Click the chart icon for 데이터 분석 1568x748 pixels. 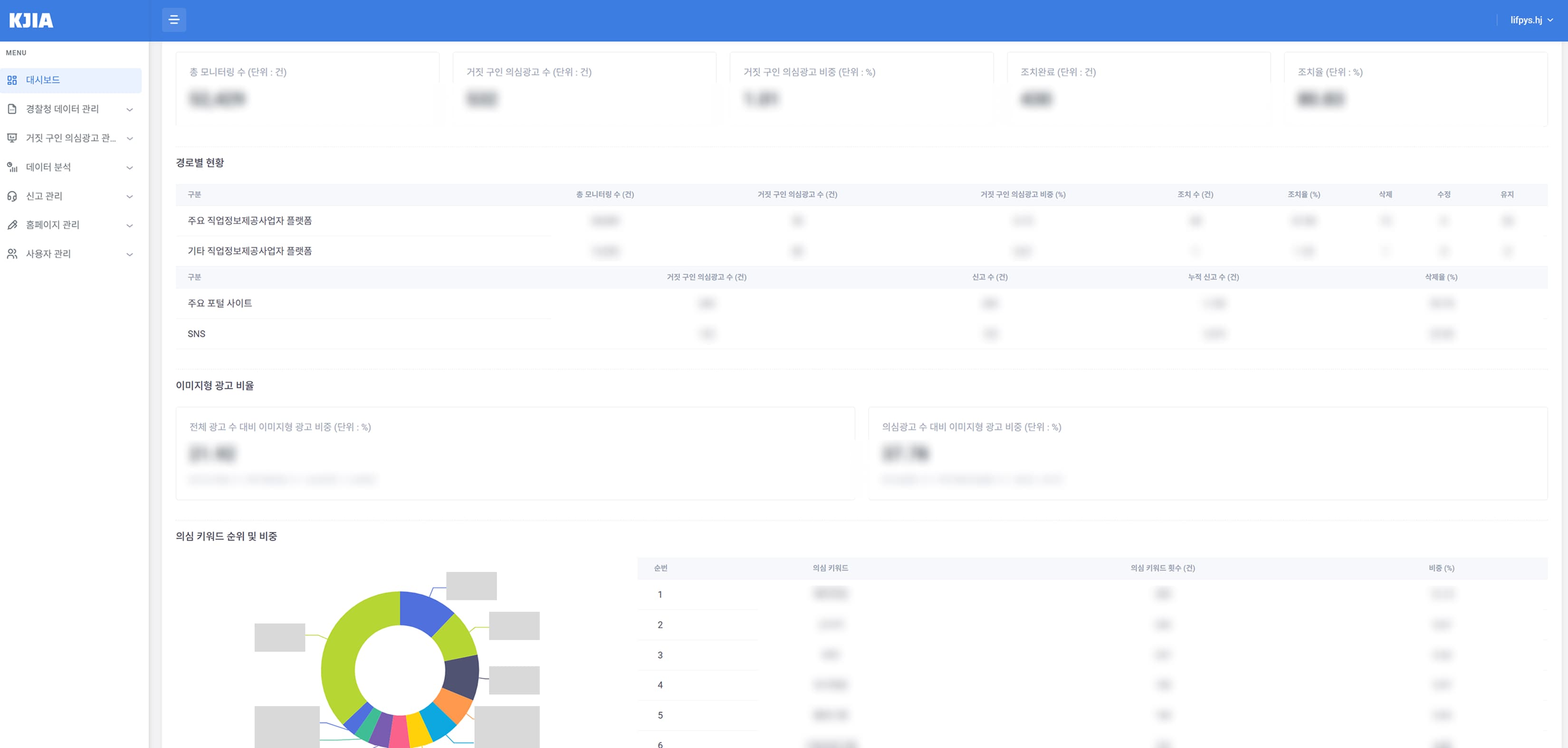(x=12, y=167)
